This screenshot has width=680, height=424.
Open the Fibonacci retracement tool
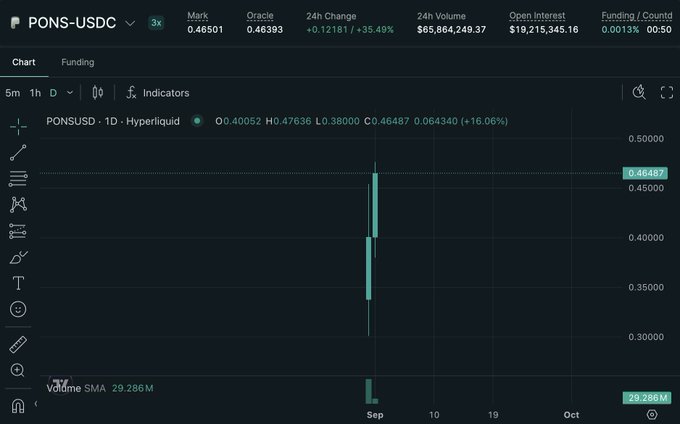pyautogui.click(x=18, y=178)
